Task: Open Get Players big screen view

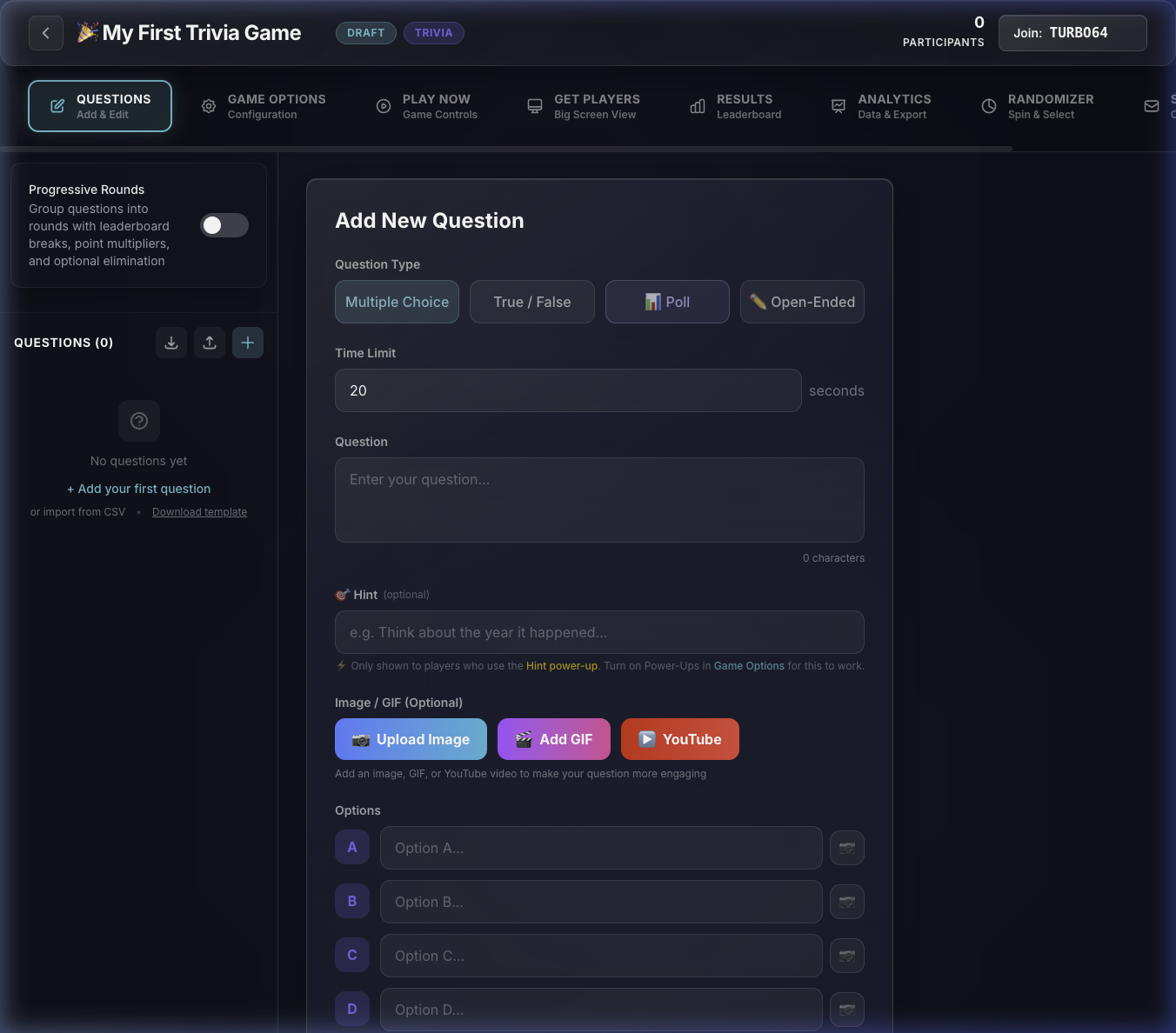Action: [583, 106]
